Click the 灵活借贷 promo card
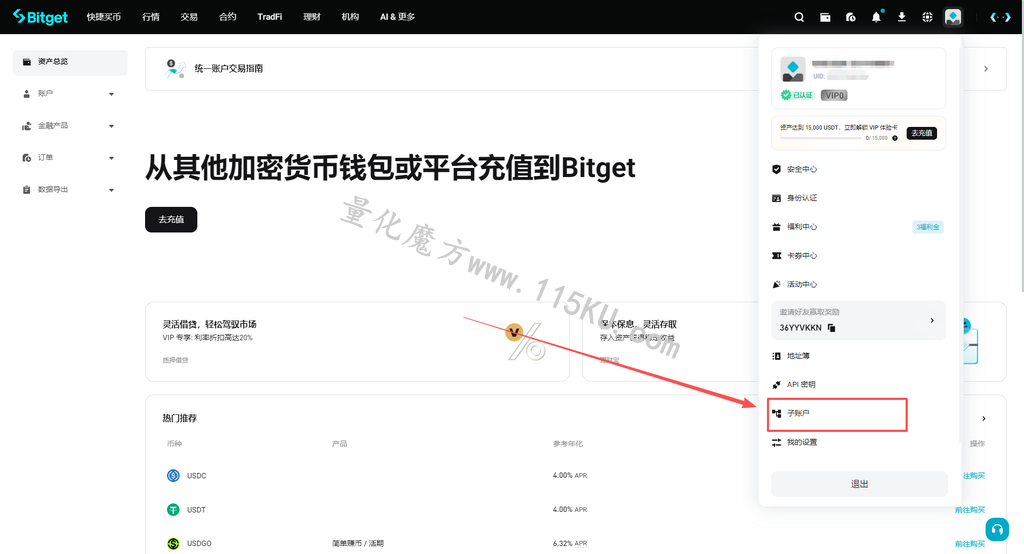This screenshot has height=554, width=1024. coord(357,342)
